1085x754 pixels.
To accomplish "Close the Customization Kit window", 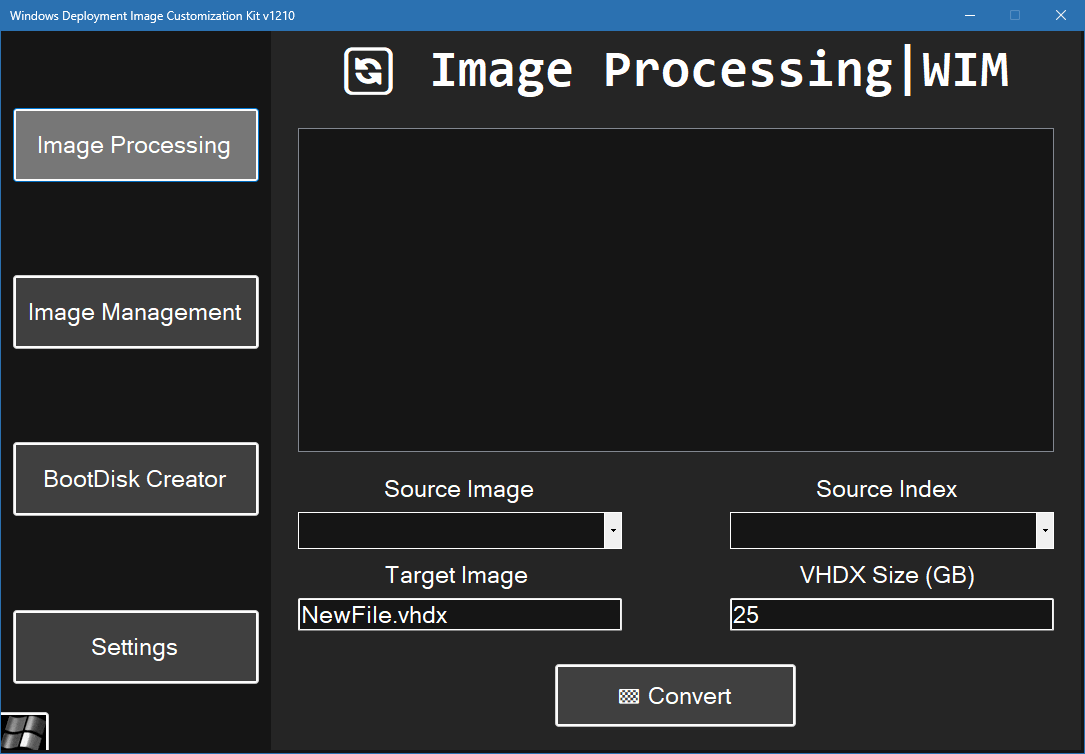I will pyautogui.click(x=1060, y=16).
